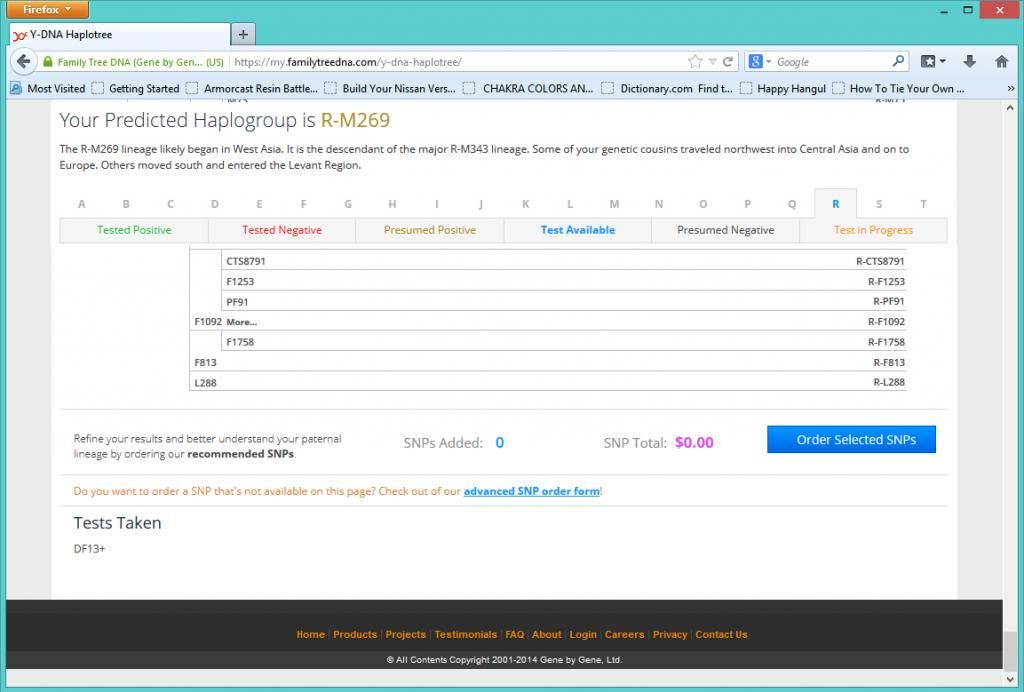Click the page vertical scrollbar thumb
Viewport: 1024px width, 692px height.
coord(1010,650)
